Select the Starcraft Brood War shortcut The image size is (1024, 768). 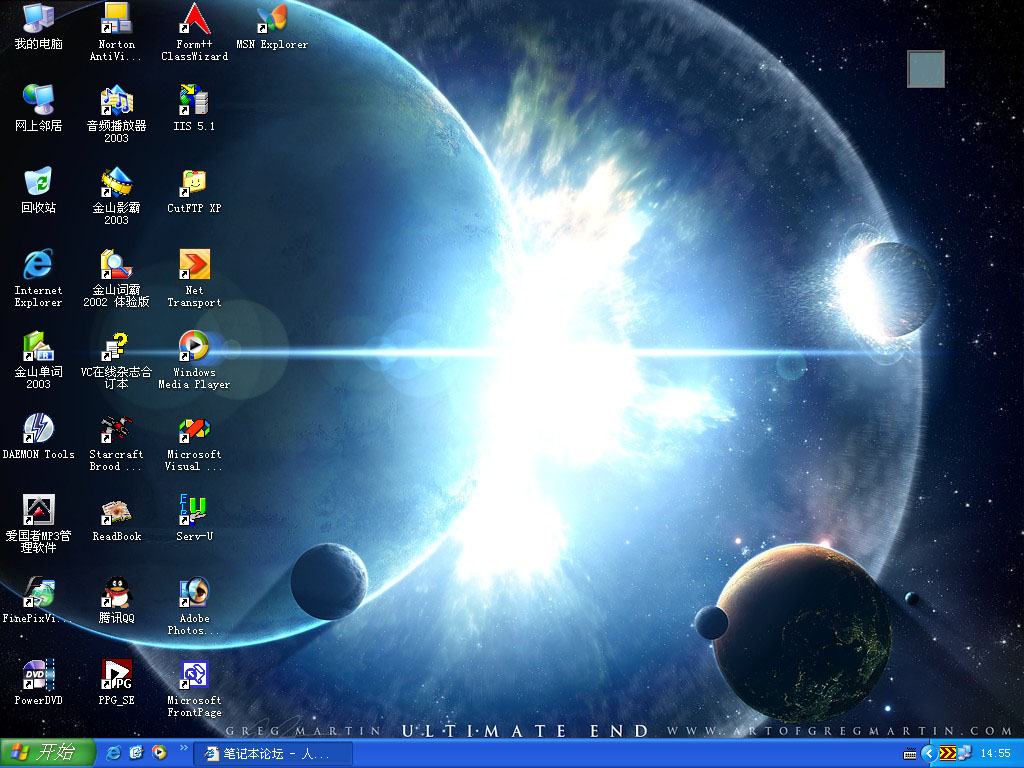[116, 442]
